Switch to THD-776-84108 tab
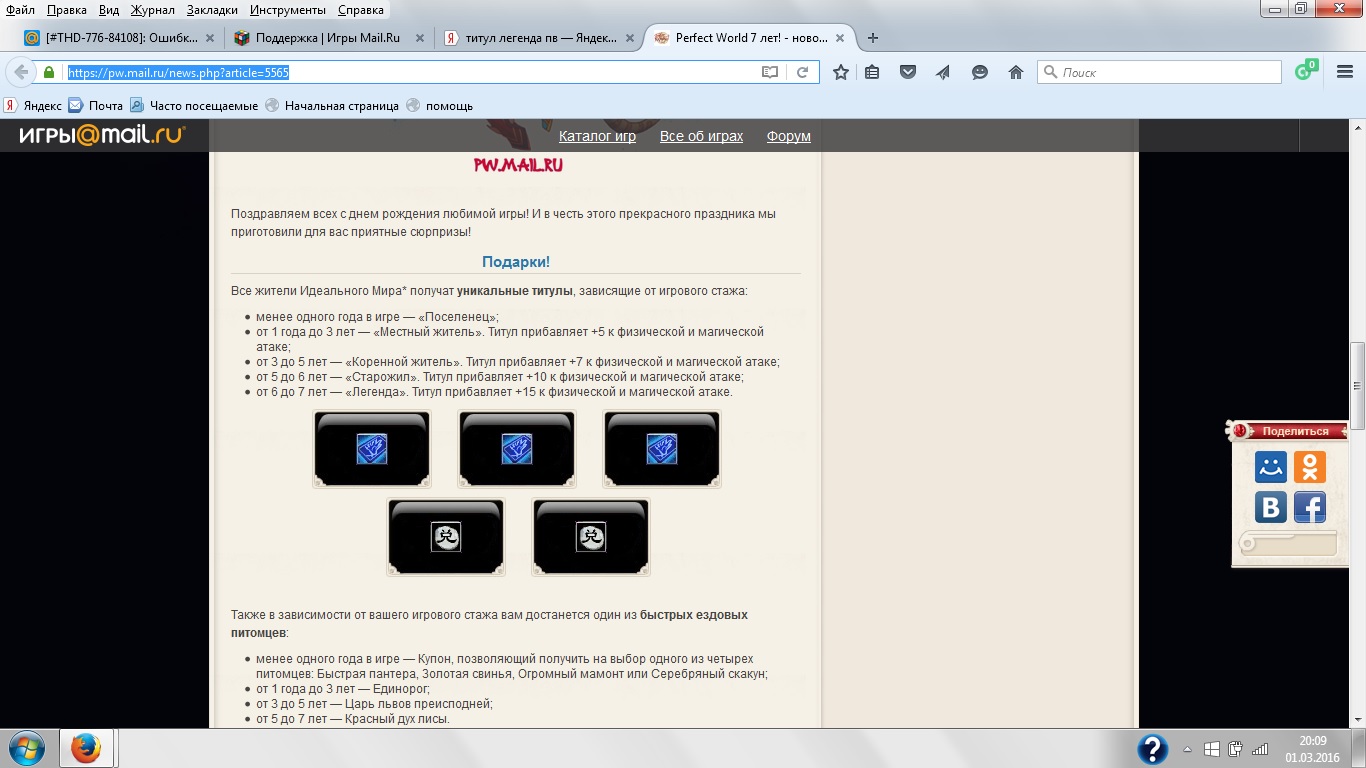This screenshot has height=768, width=1366. point(118,38)
